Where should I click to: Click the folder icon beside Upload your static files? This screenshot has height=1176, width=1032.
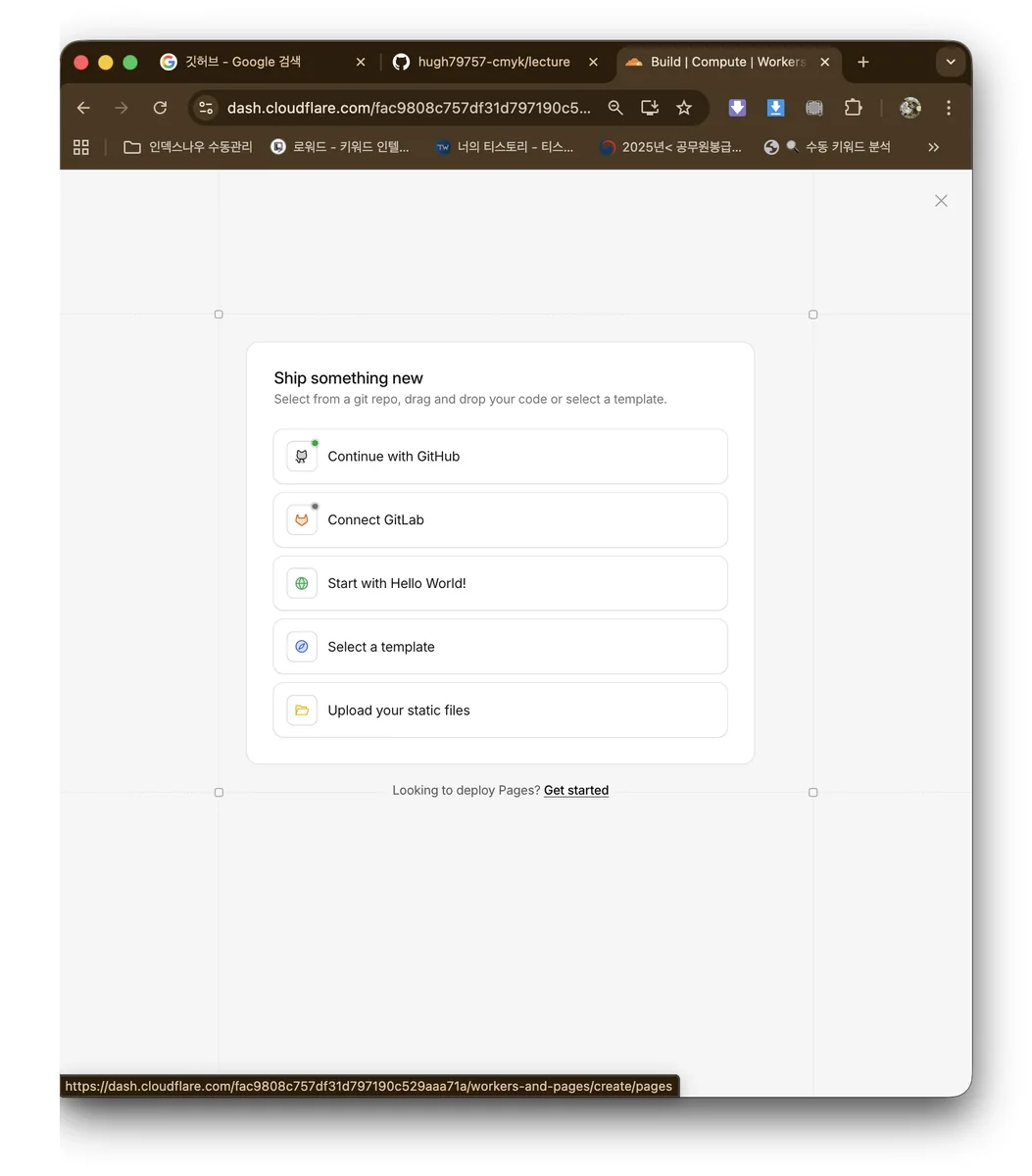pos(302,710)
